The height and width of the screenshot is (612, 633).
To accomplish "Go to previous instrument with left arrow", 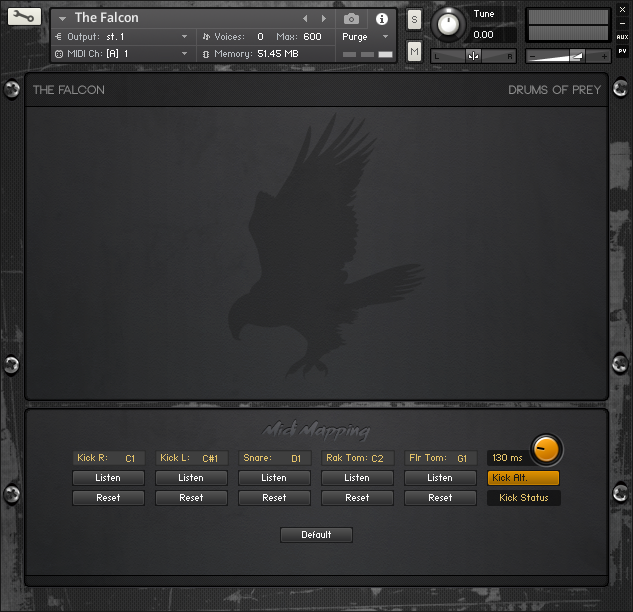I will [306, 18].
